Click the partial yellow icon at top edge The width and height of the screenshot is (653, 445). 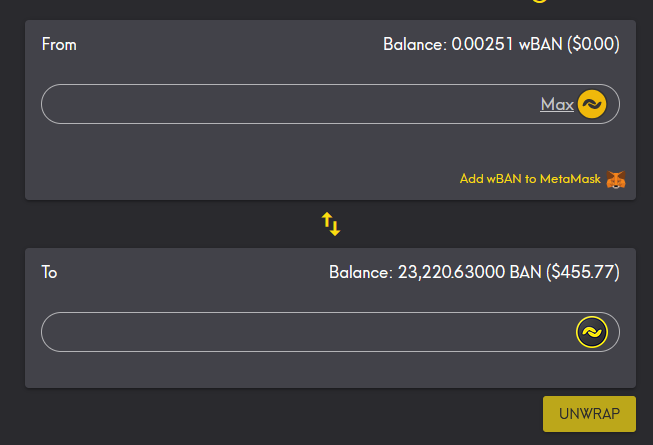tap(540, 1)
